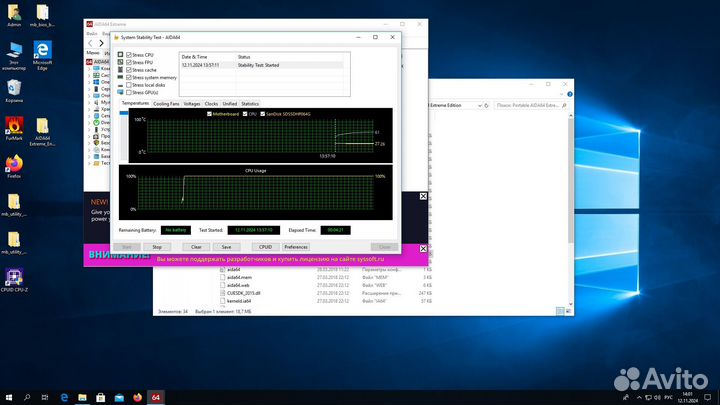
Task: Launch Firefox from the desktop icon
Action: [14, 167]
